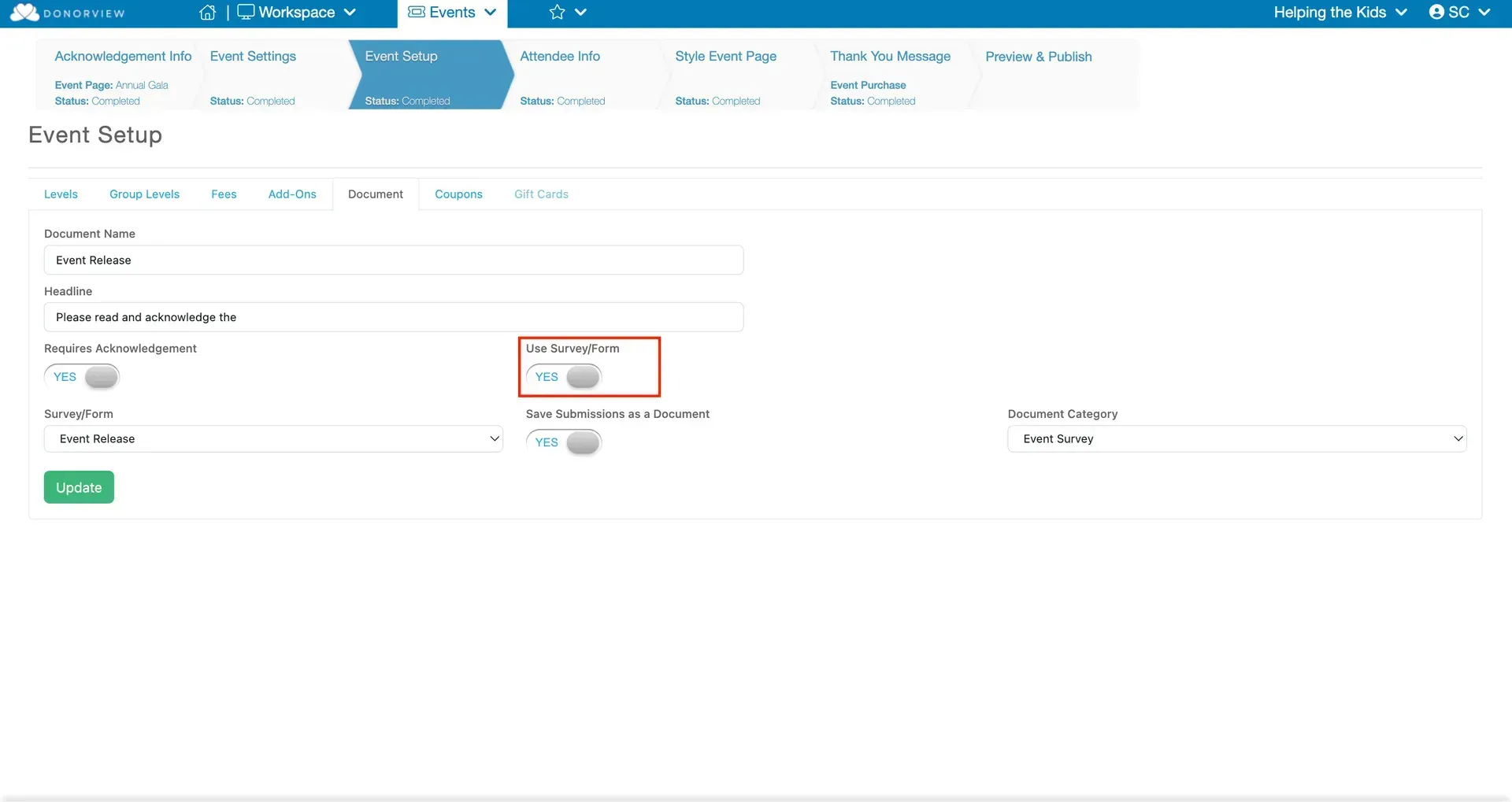1512x802 pixels.
Task: Open the Document Category dropdown
Action: 1236,438
